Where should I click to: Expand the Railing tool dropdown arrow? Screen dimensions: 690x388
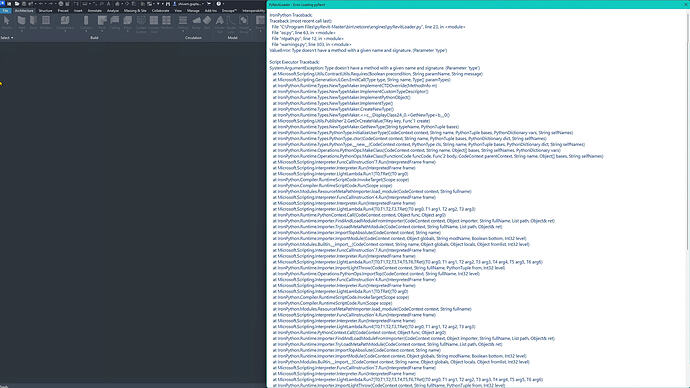coord(183,31)
